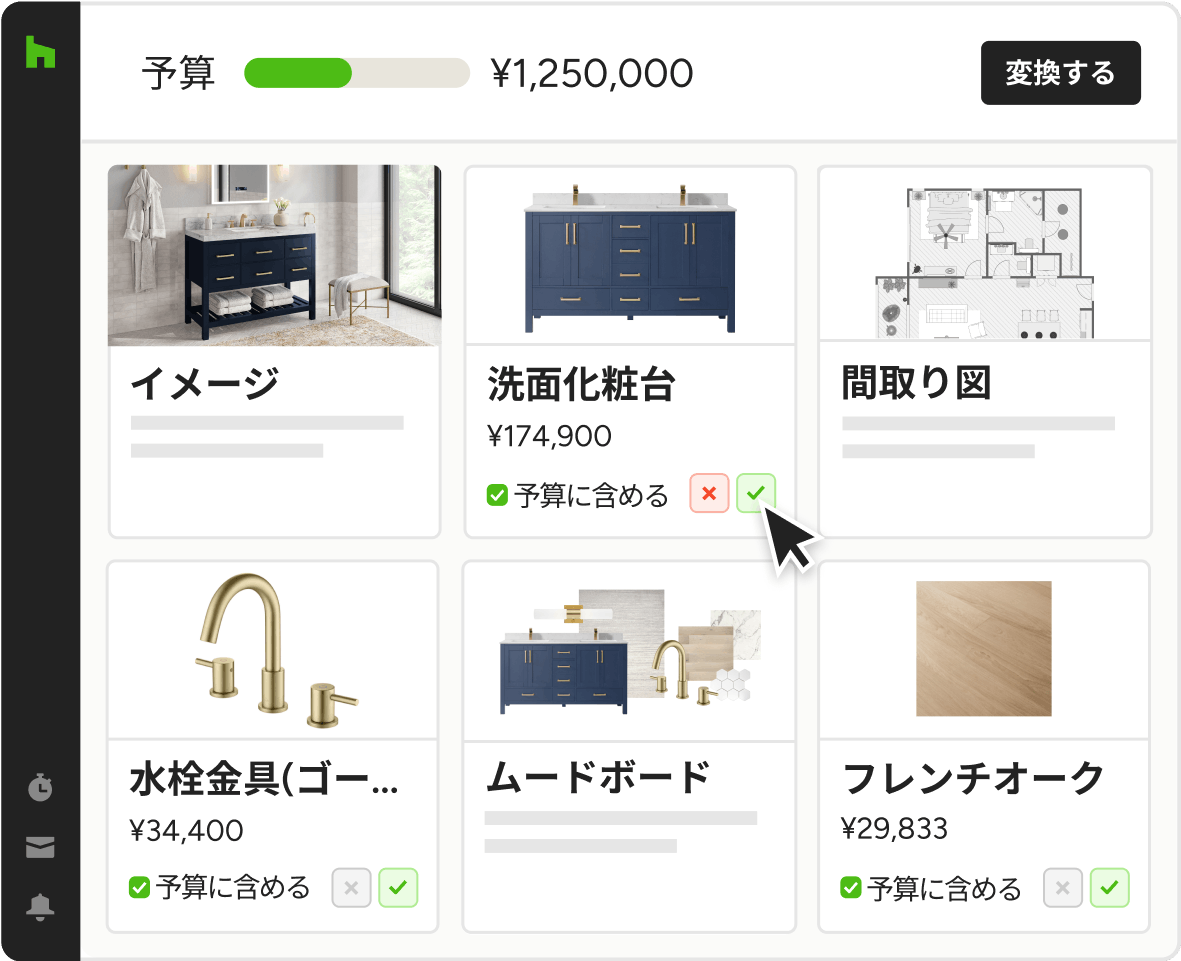The image size is (1181, 961).
Task: Open the timer icon in sidebar
Action: click(x=40, y=787)
